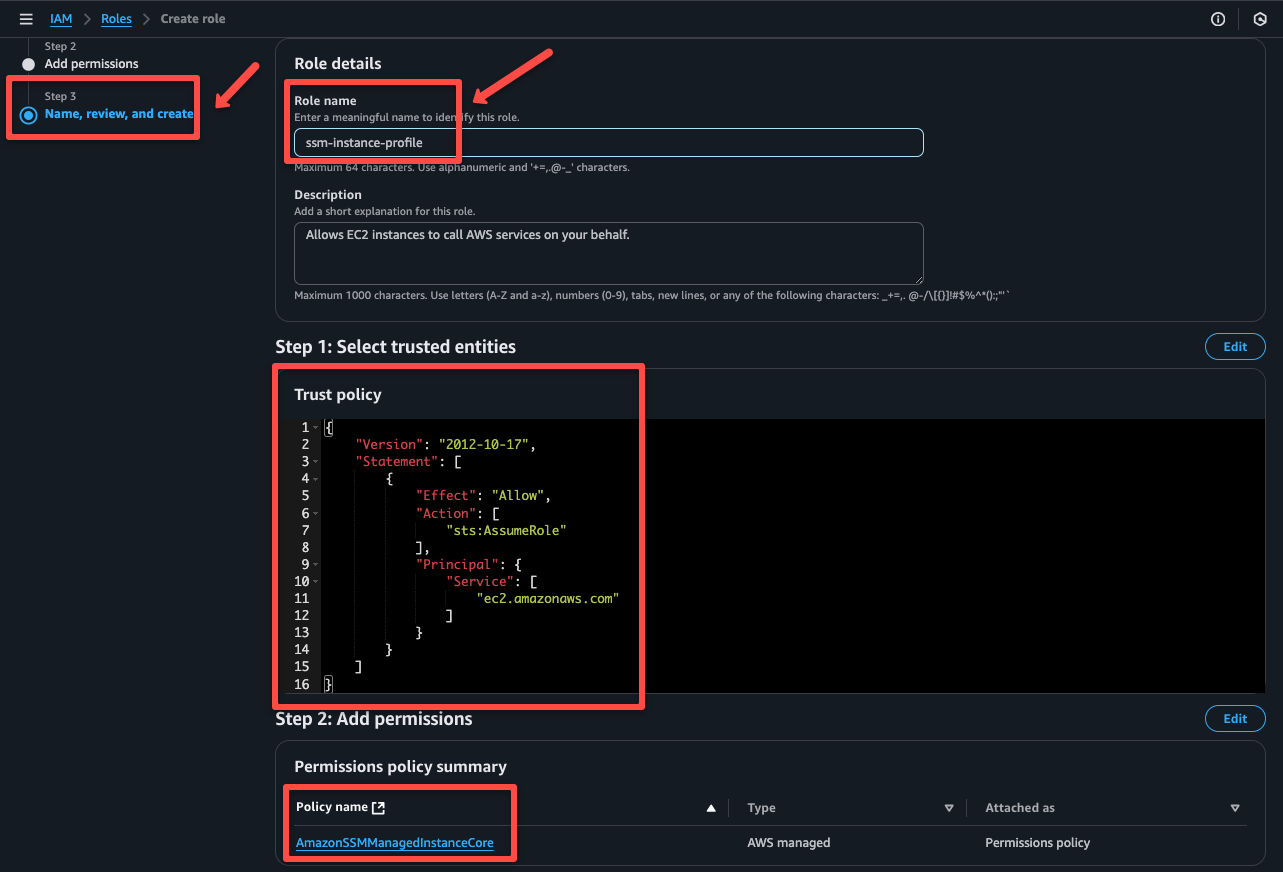Sort the Type column using its arrow
The image size is (1283, 872).
click(949, 808)
